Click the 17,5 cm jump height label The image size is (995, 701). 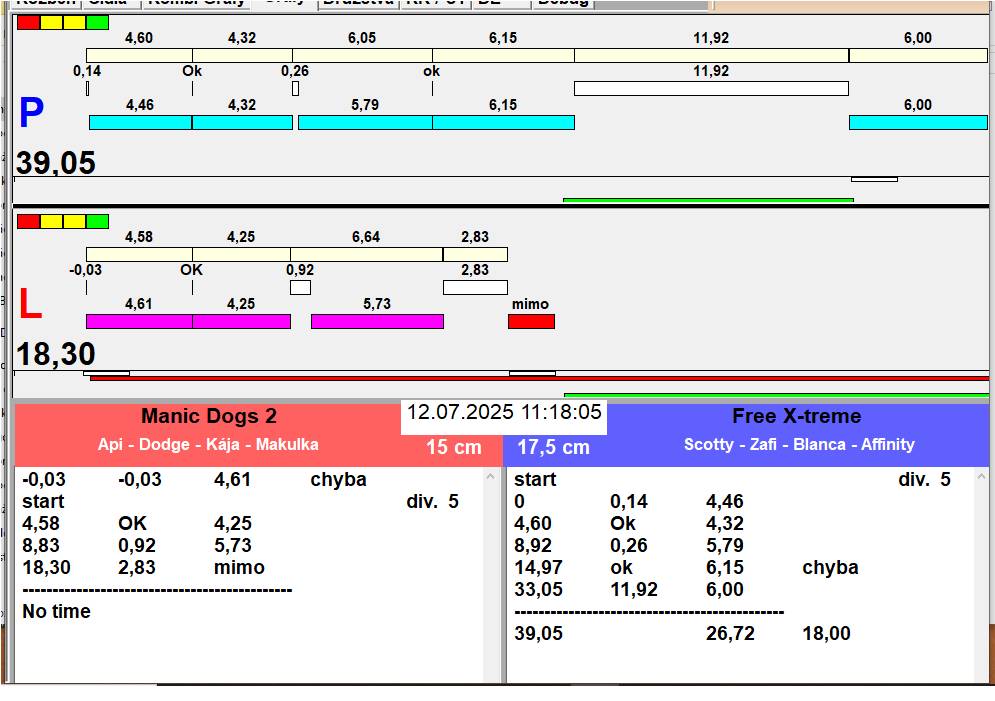553,448
